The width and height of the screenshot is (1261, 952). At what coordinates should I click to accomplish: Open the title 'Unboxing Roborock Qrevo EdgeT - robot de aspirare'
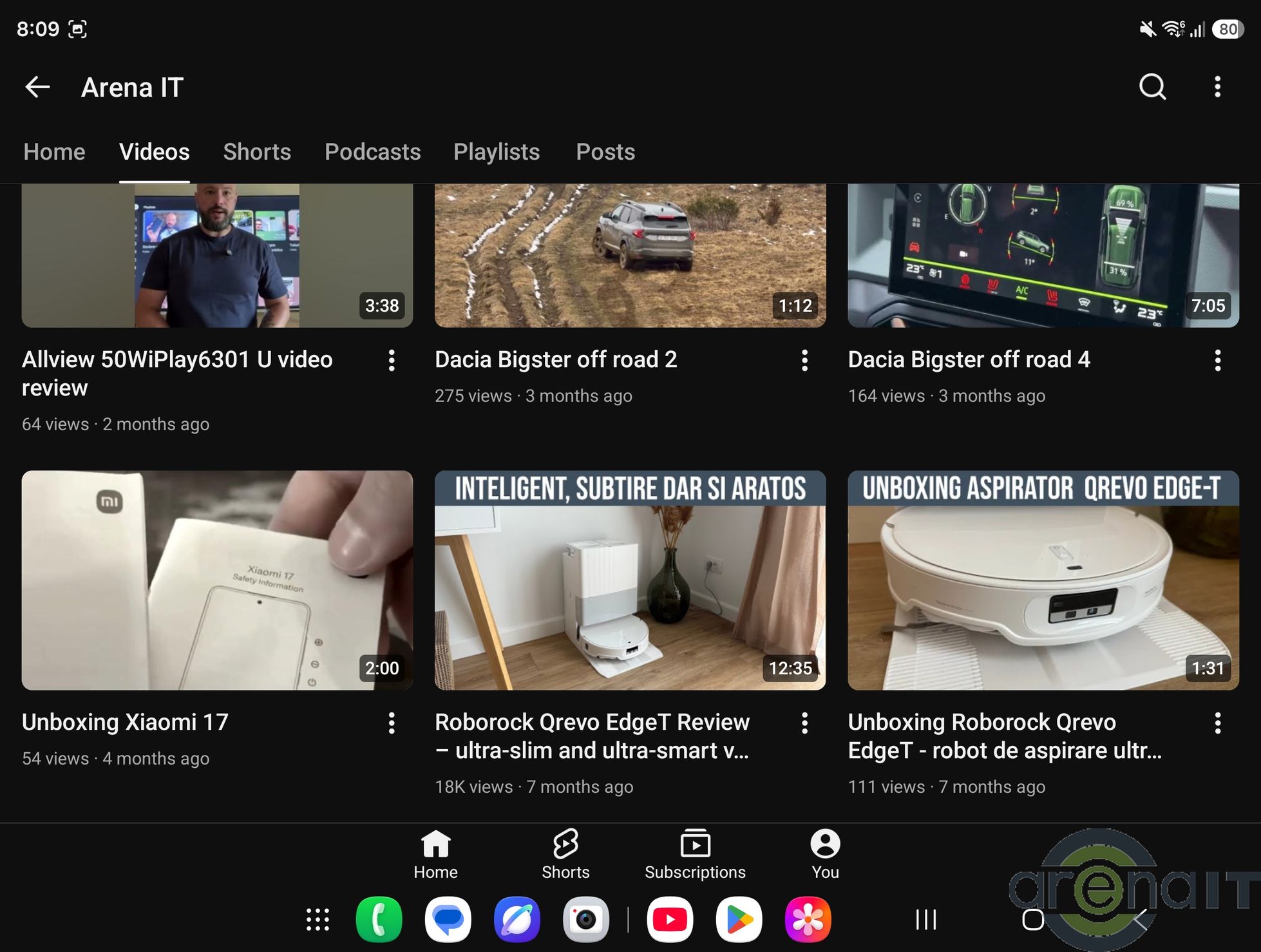(x=1005, y=736)
